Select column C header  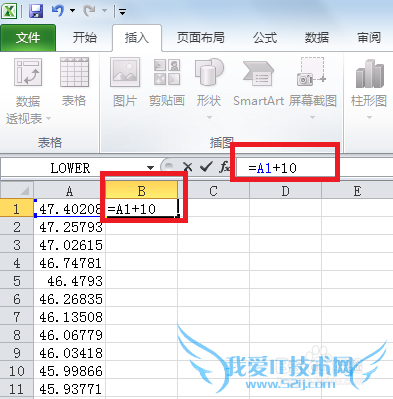pyautogui.click(x=213, y=191)
